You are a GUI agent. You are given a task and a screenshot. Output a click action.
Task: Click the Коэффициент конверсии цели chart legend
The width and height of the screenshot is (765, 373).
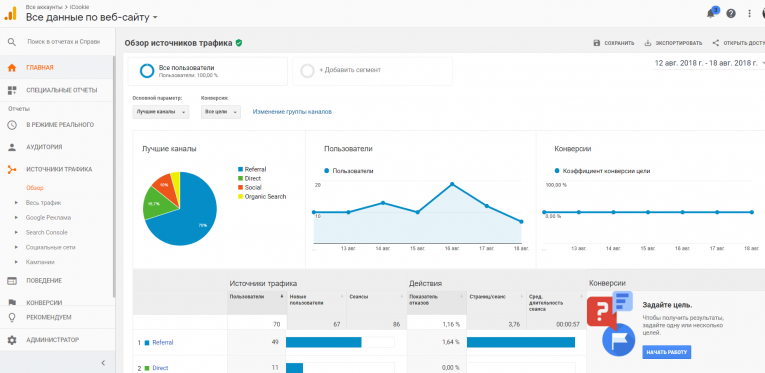click(x=603, y=171)
